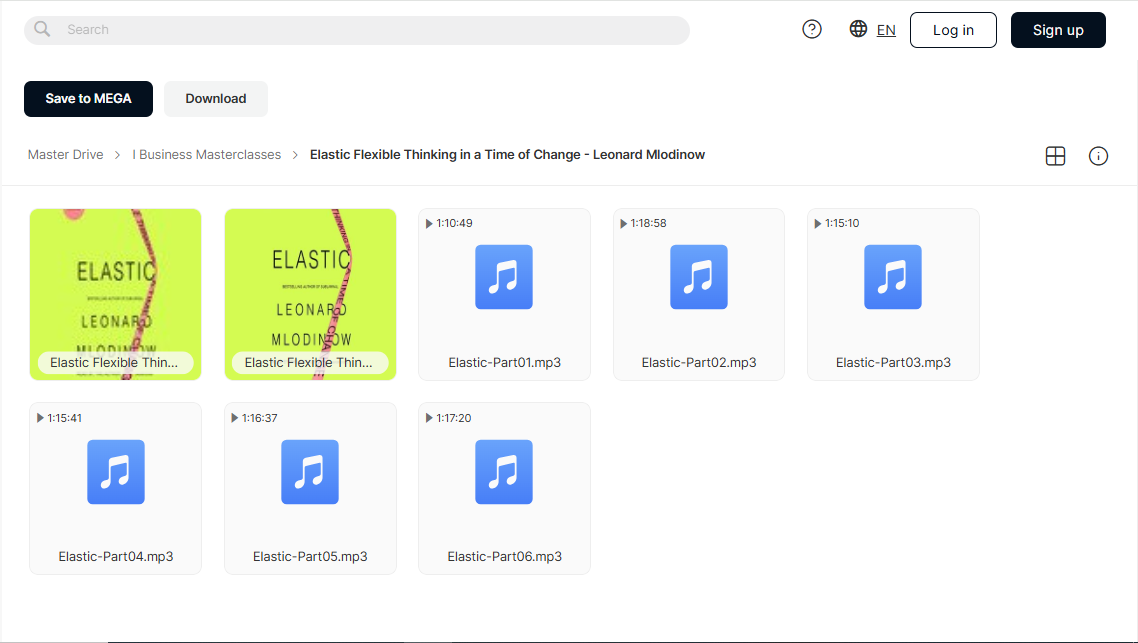This screenshot has width=1138, height=643.
Task: Click the 1:16:37 play duration badge
Action: pos(254,418)
